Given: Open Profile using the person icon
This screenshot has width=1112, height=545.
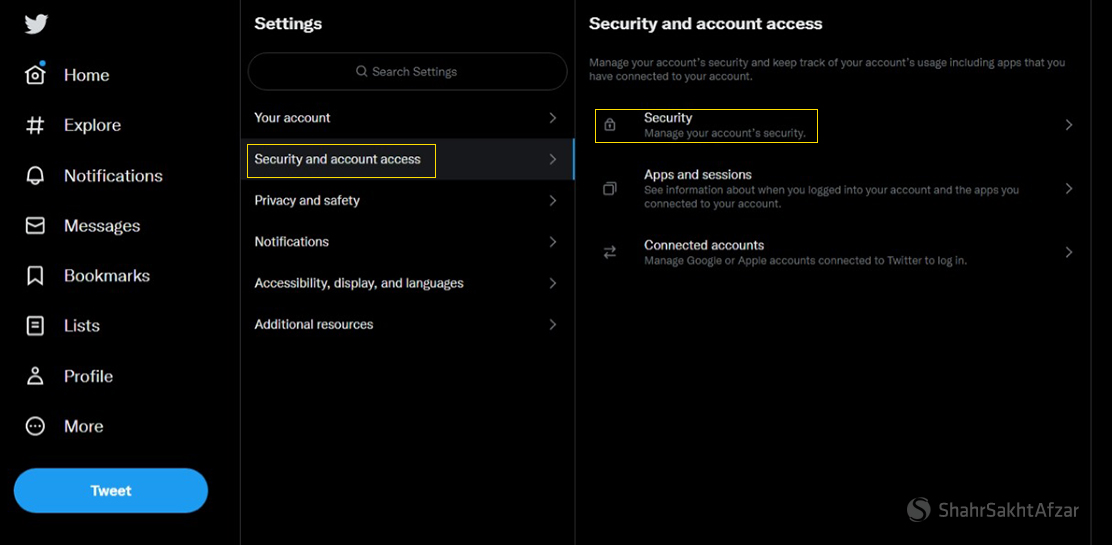Looking at the screenshot, I should click(36, 376).
